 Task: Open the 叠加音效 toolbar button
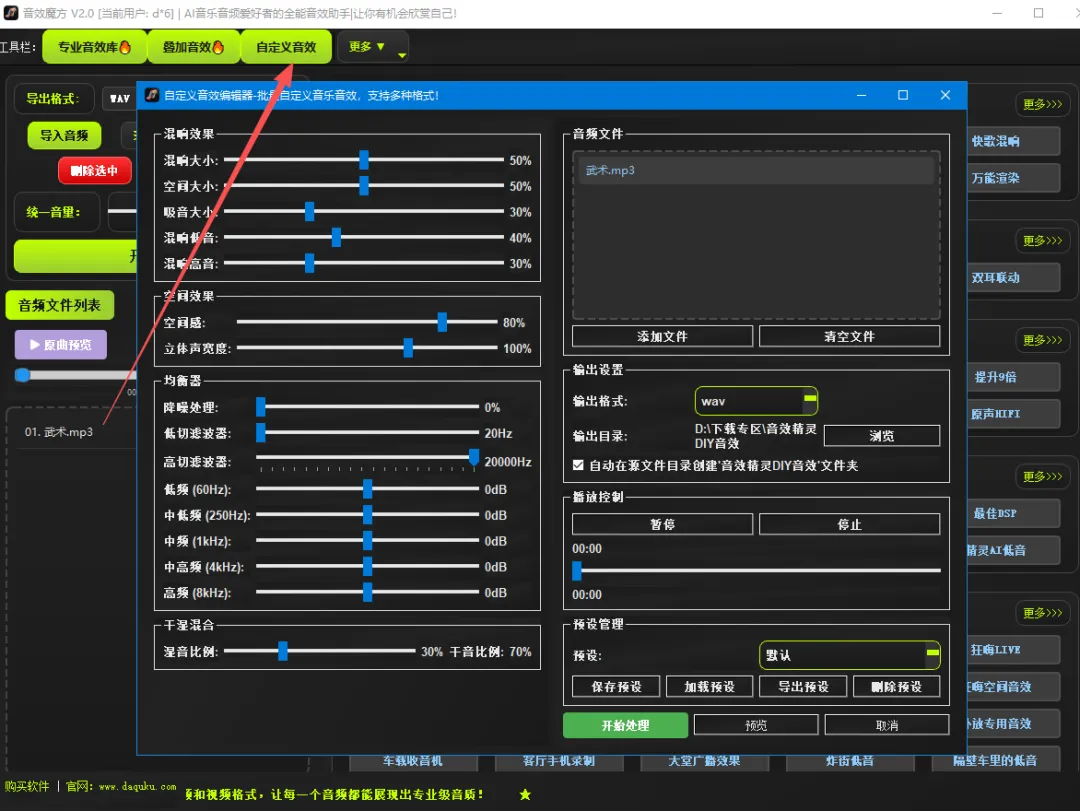194,47
